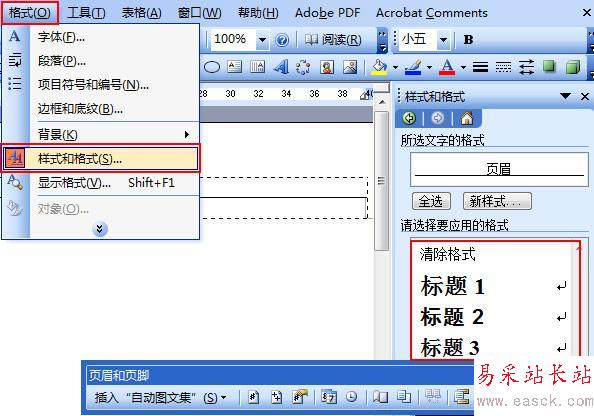Open 3-D style options
This screenshot has height=416, width=594.
point(573,67)
